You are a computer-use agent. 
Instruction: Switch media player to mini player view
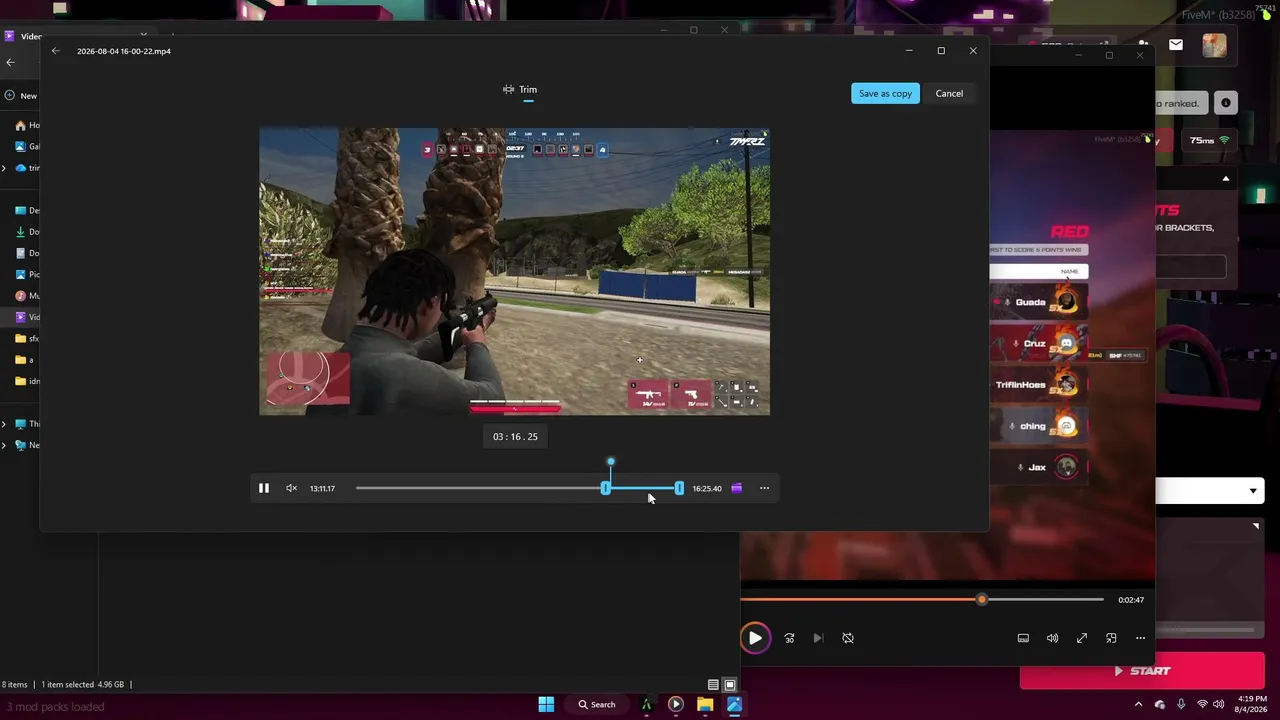[x=1111, y=638]
